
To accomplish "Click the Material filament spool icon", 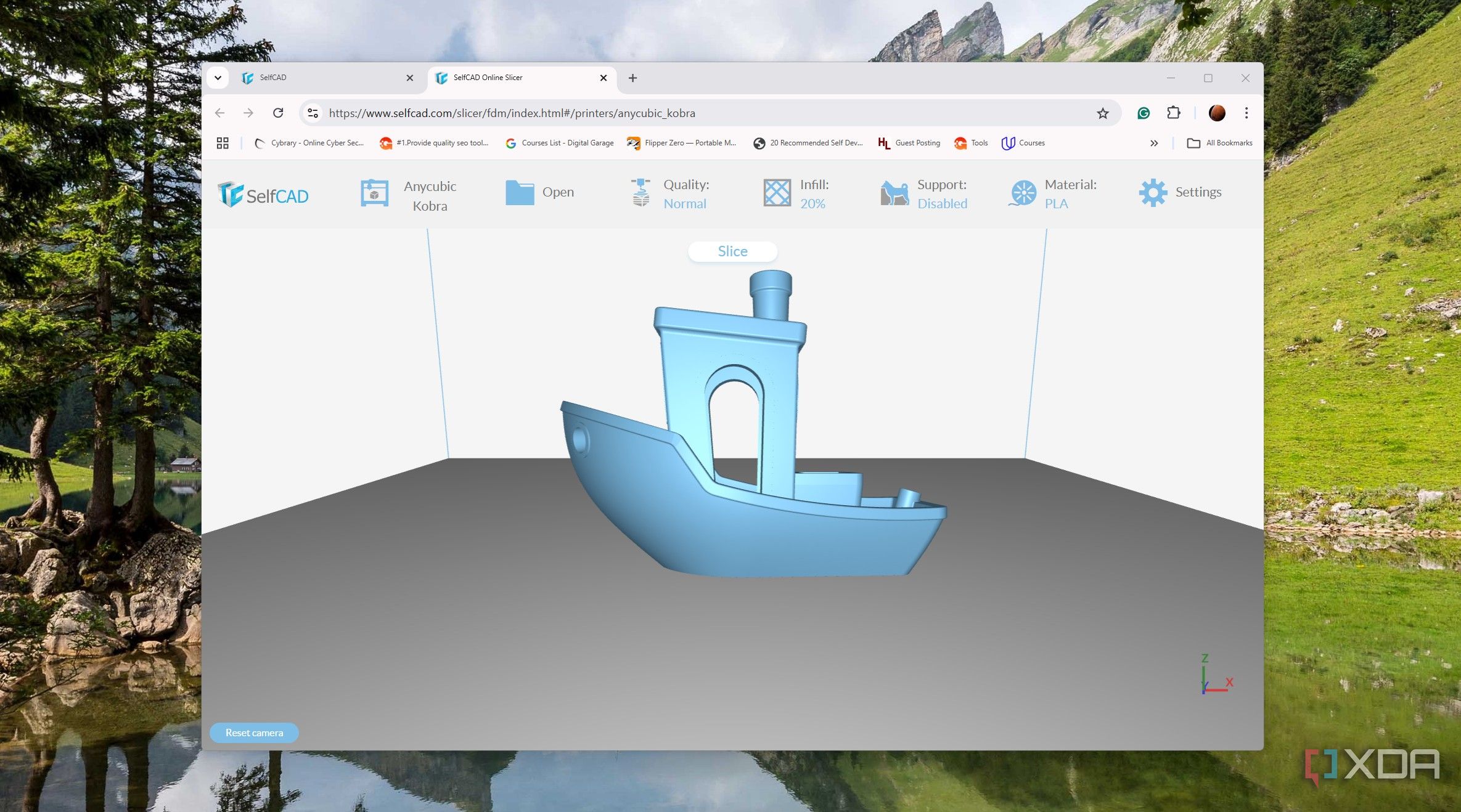I will point(1023,193).
